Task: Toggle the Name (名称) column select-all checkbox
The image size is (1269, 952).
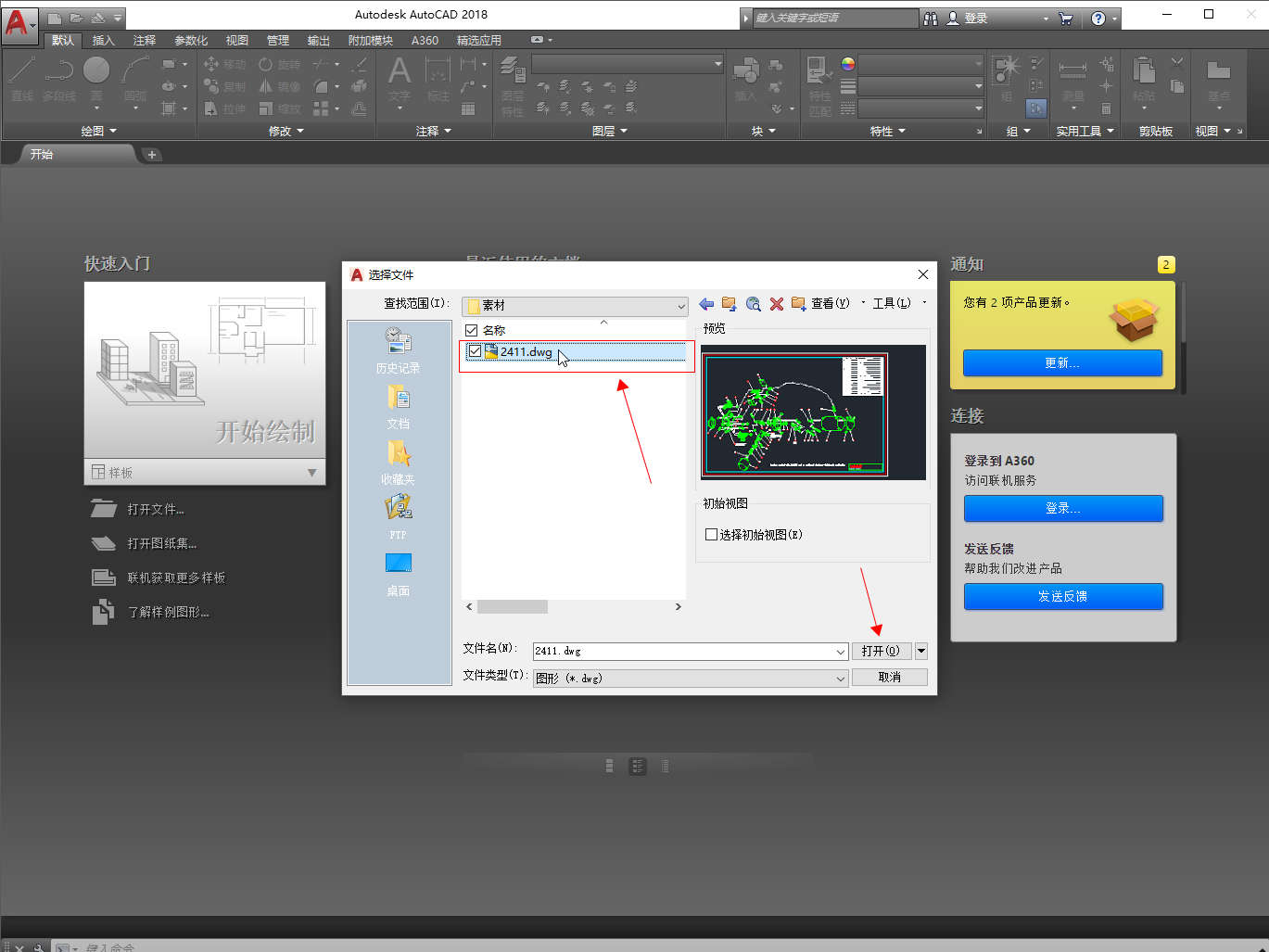Action: pos(471,330)
